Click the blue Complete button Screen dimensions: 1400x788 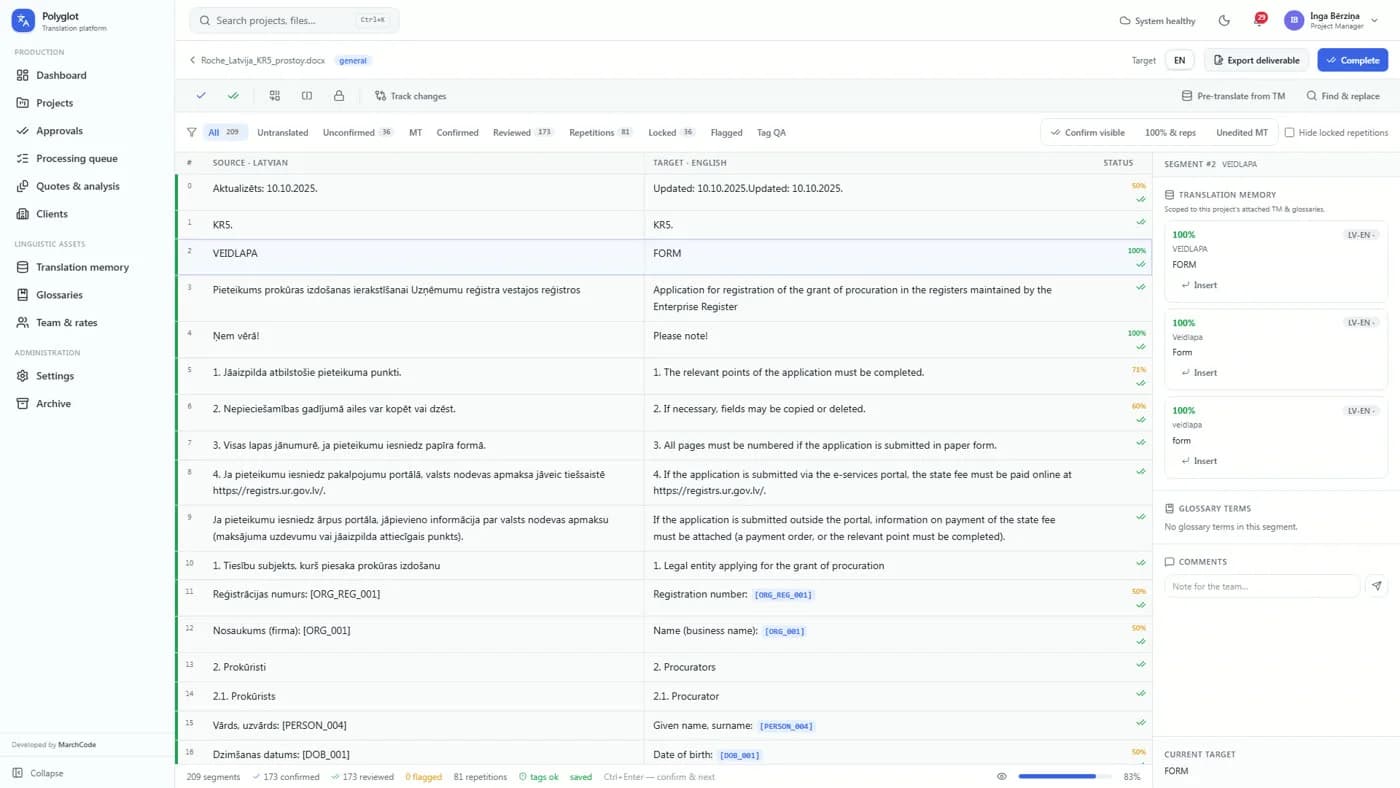[1352, 60]
